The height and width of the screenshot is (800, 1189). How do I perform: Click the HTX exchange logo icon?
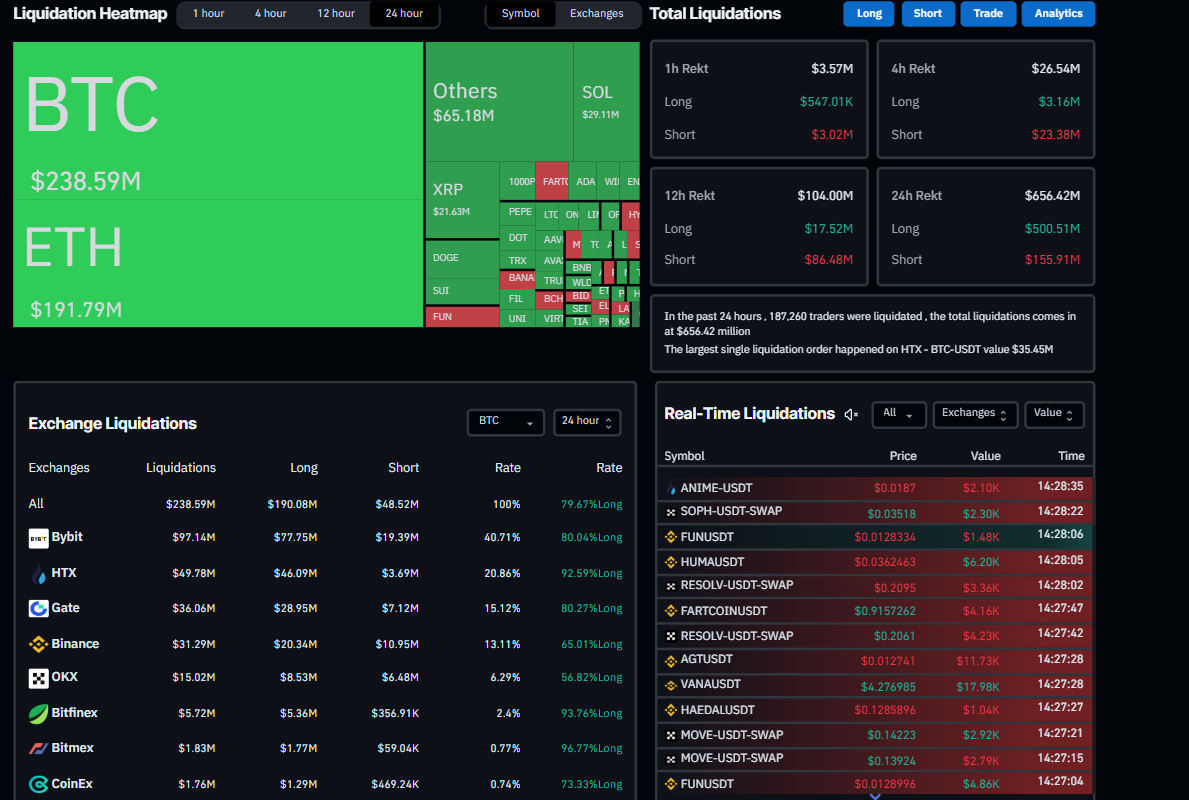pos(39,574)
